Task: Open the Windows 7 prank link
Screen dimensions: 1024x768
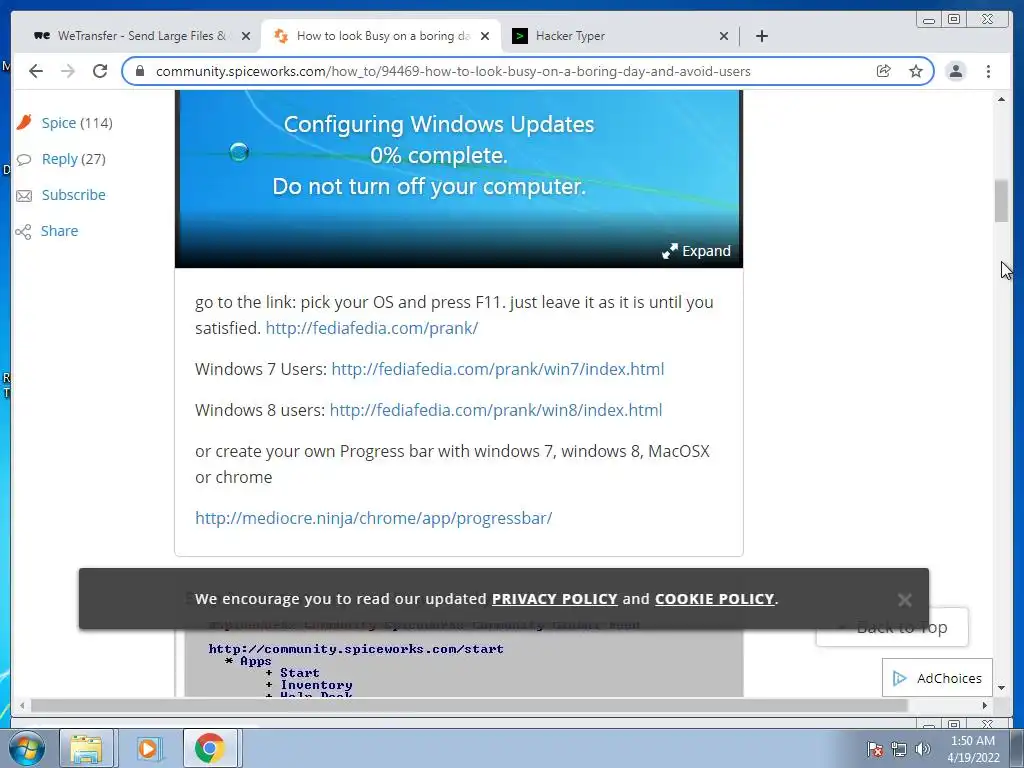Action: click(498, 369)
